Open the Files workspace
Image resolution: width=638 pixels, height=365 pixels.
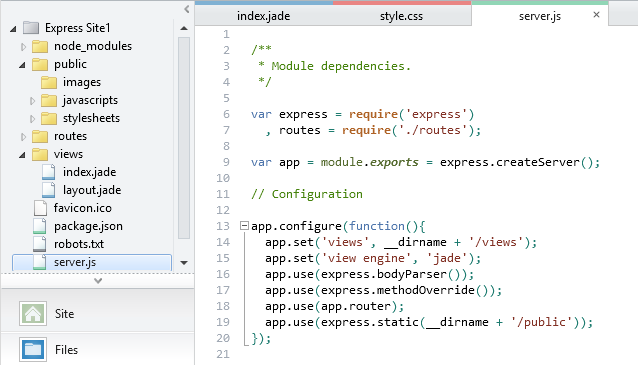[98, 350]
